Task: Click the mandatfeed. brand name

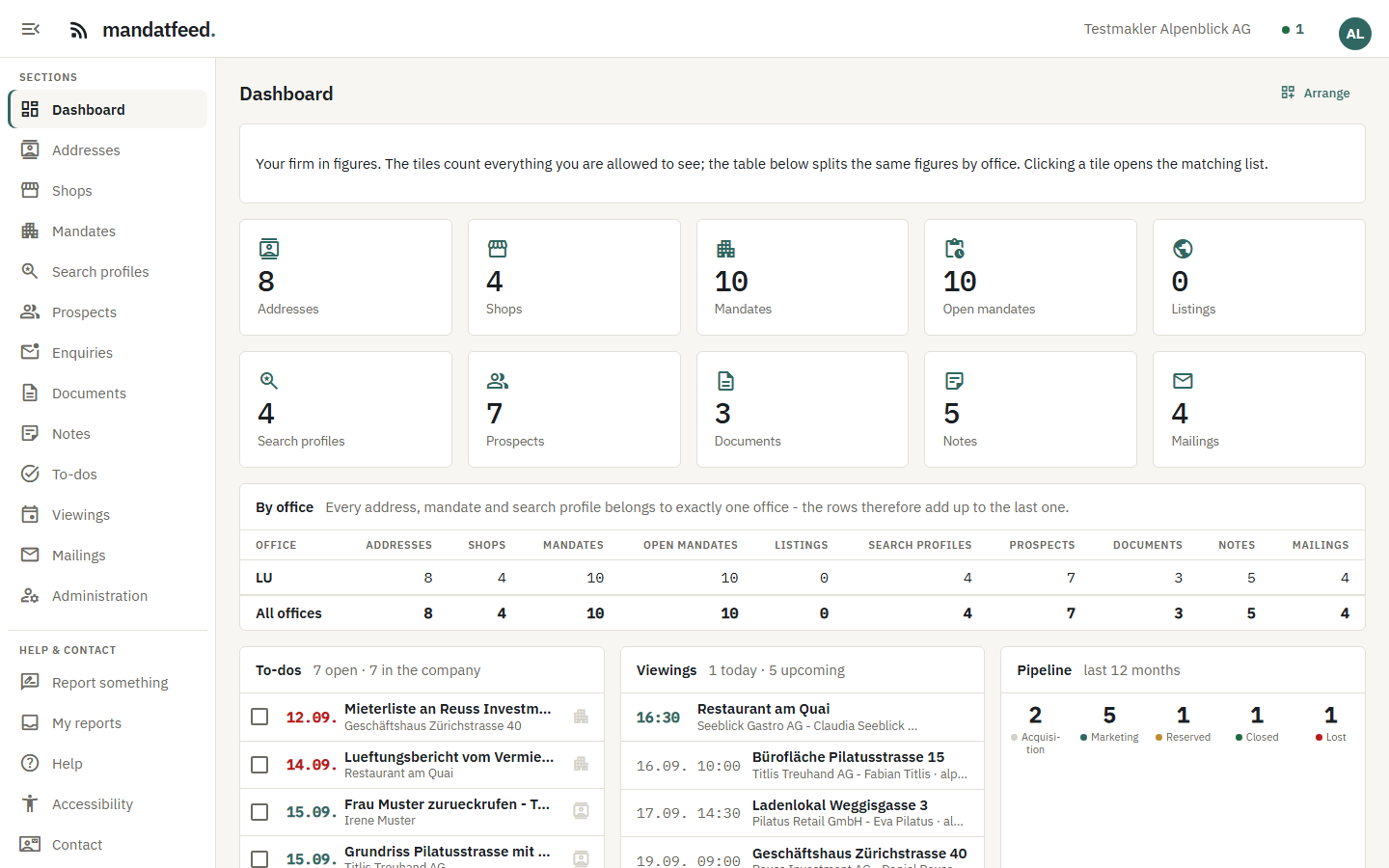Action: (x=159, y=30)
